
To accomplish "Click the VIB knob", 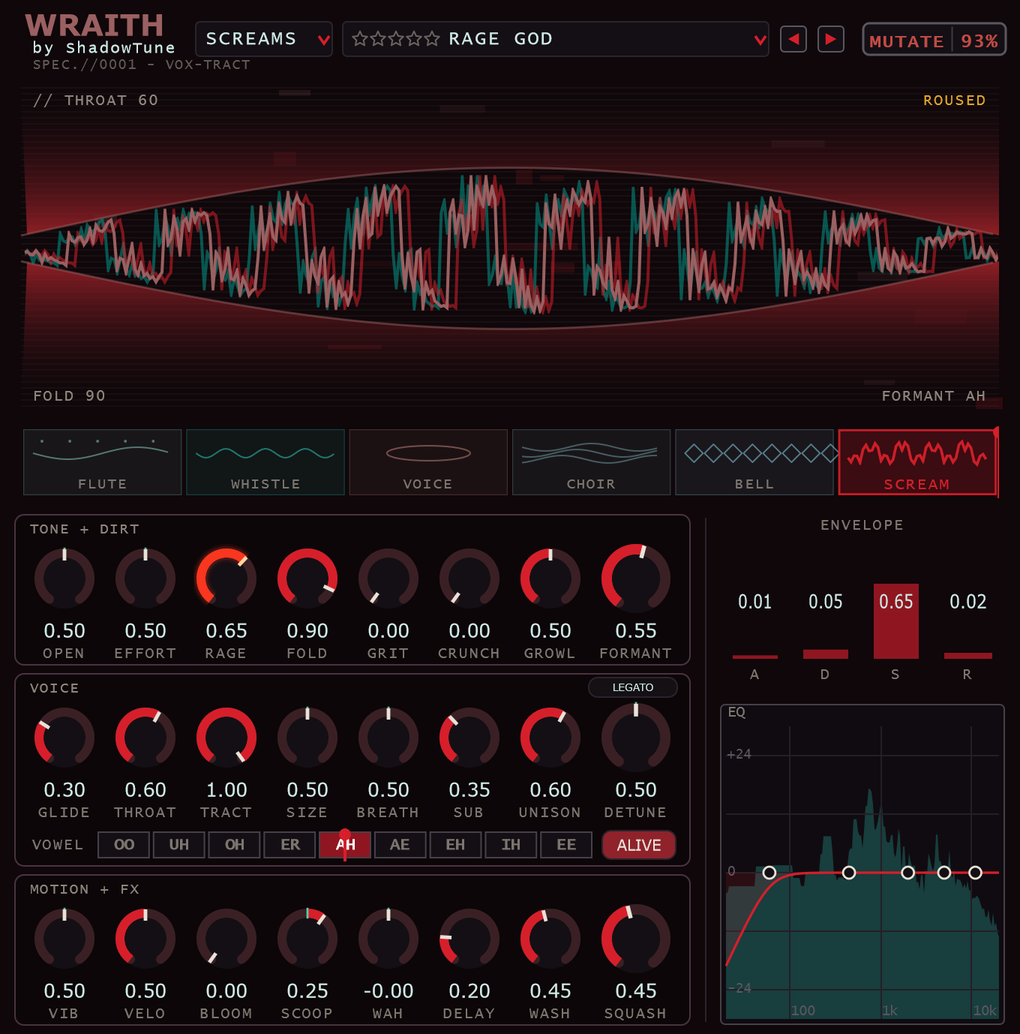I will tap(64, 938).
